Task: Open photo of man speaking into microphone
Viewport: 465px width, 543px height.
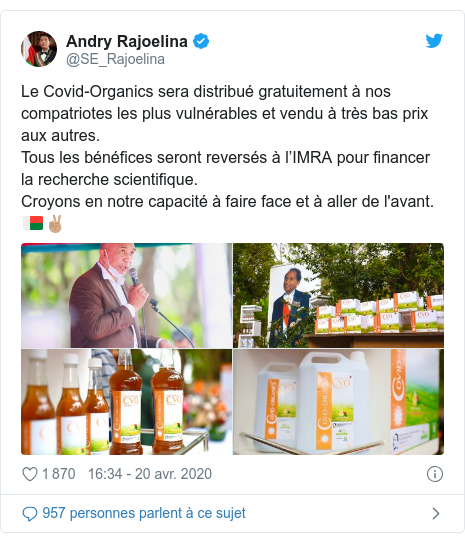Action: (126, 295)
